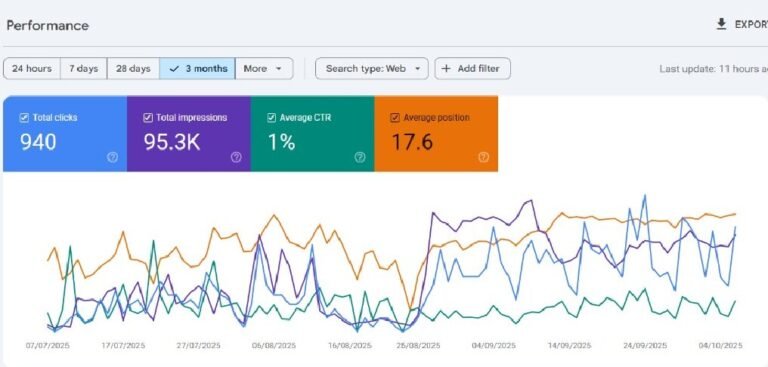Uncheck the Total impressions checkbox
This screenshot has height=367, width=768.
point(147,118)
